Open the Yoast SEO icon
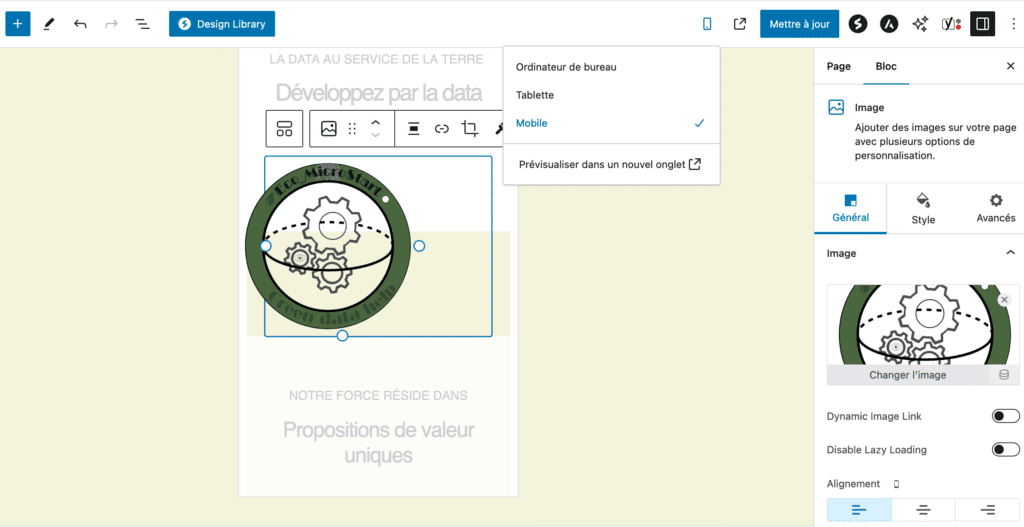This screenshot has width=1024, height=527. coord(951,23)
